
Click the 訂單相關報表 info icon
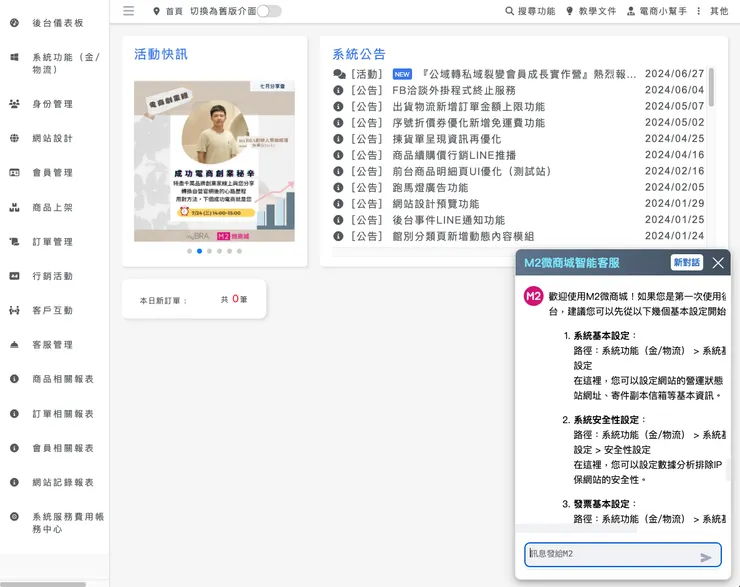tap(14, 414)
